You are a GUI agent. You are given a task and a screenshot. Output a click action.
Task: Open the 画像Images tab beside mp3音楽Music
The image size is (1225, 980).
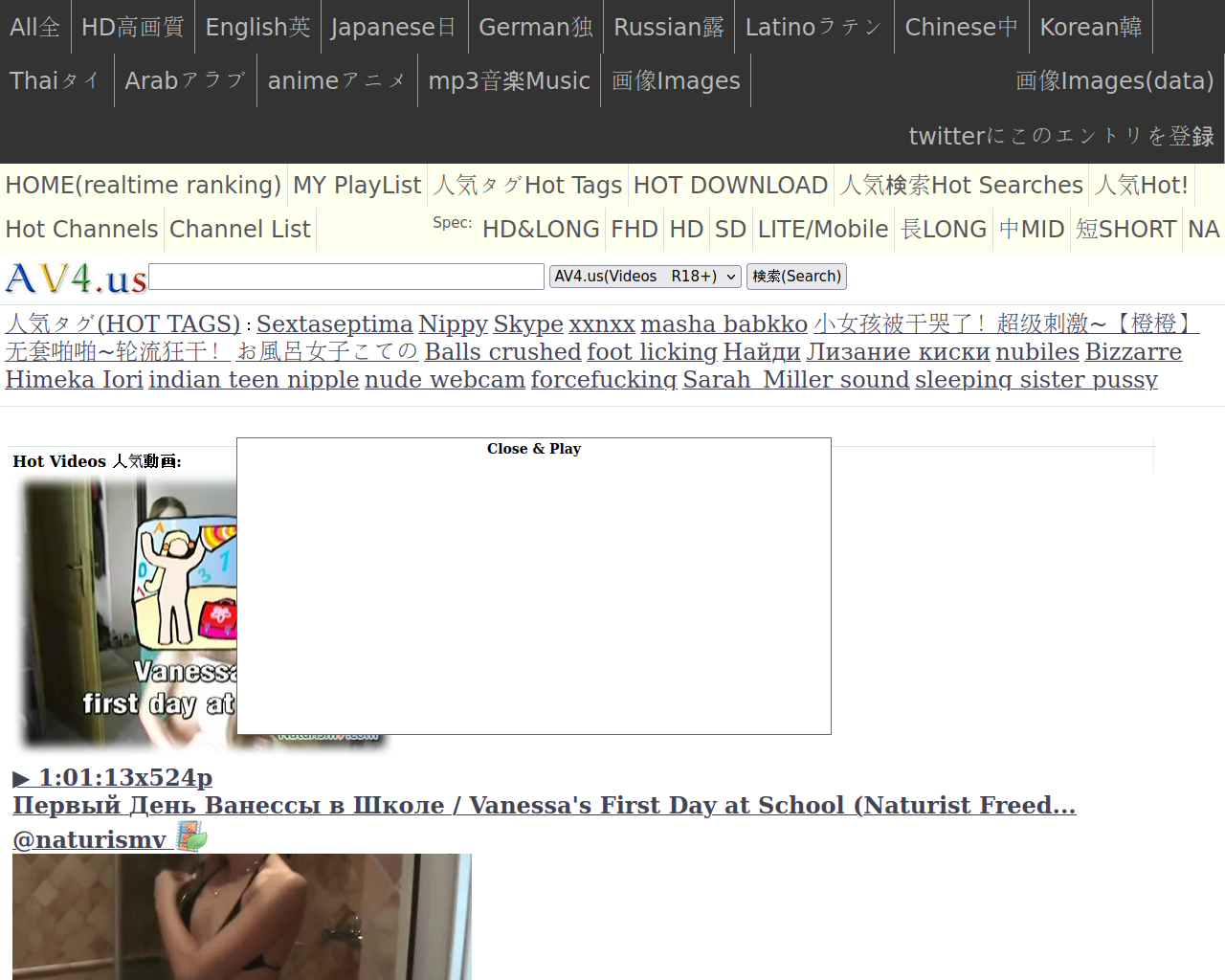[x=676, y=80]
